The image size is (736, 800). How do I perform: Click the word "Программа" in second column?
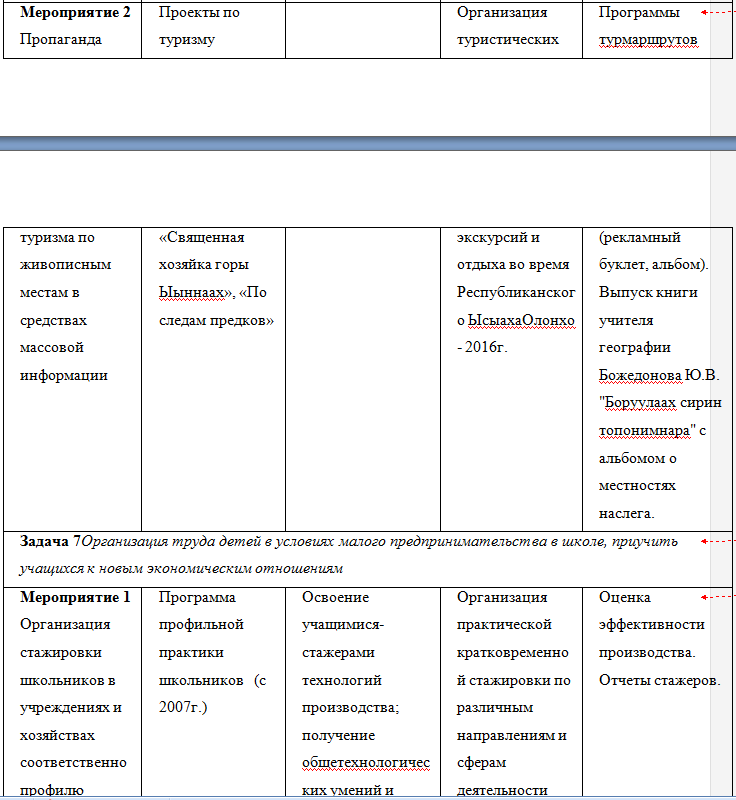[197, 597]
